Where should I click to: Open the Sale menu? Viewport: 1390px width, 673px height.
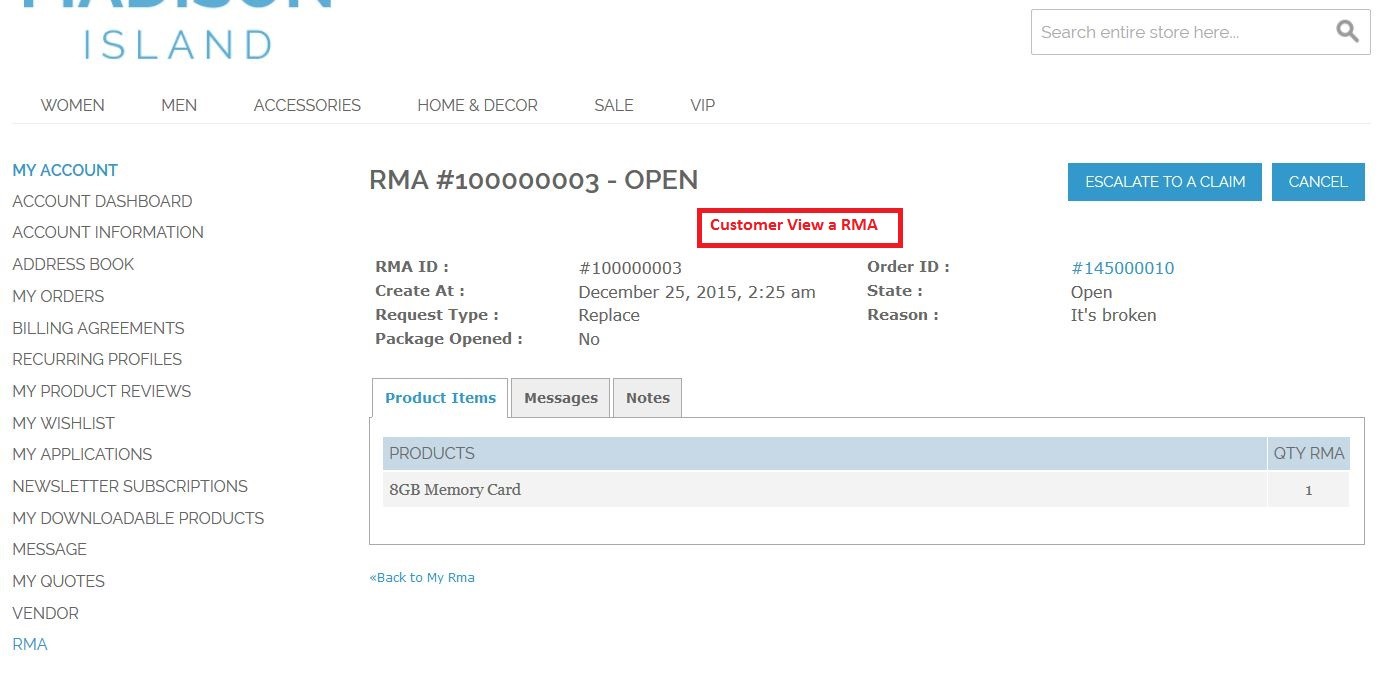(613, 105)
